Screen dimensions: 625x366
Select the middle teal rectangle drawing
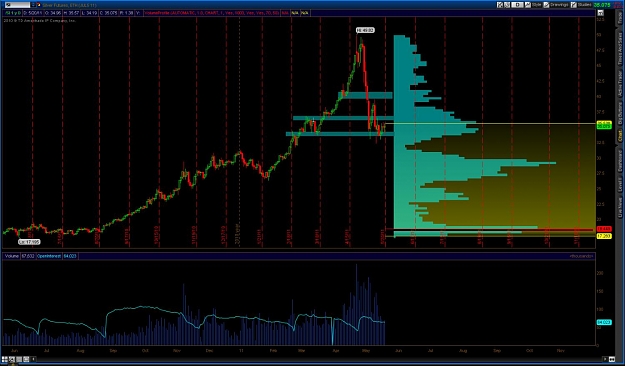pyautogui.click(x=343, y=118)
